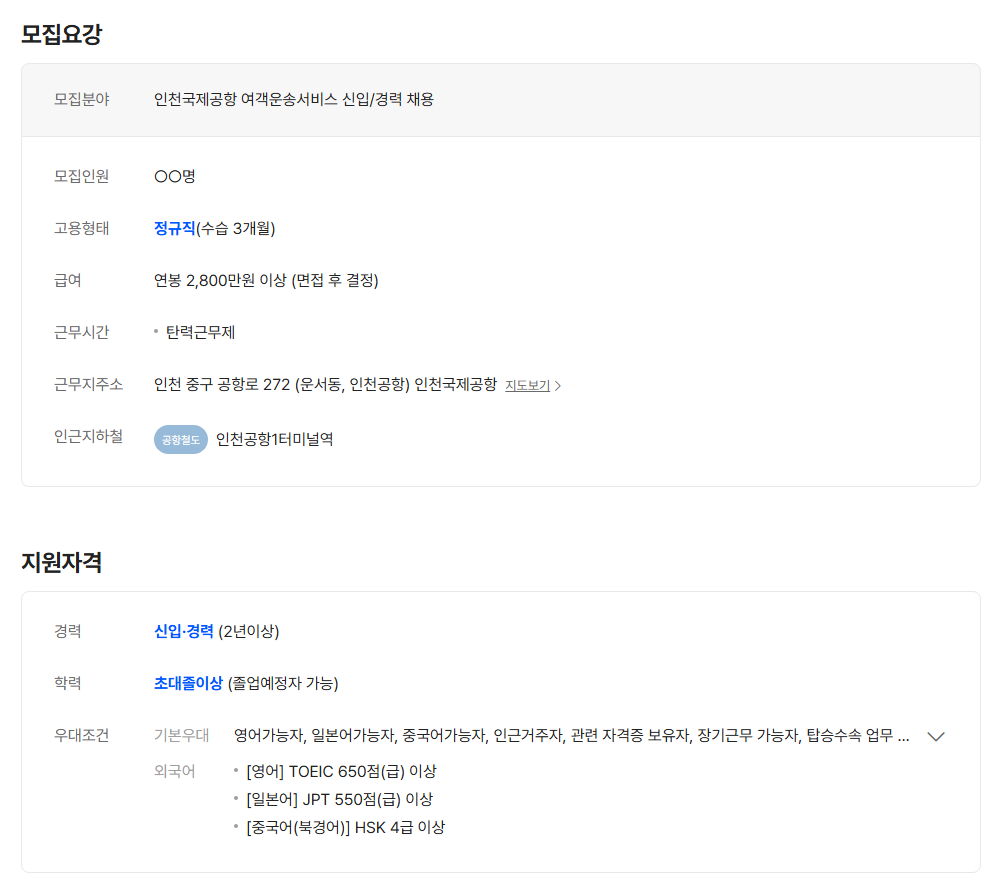Image resolution: width=1008 pixels, height=896 pixels.
Task: Click the truncated 영어가능자 preferred conditions text
Action: [x=571, y=736]
